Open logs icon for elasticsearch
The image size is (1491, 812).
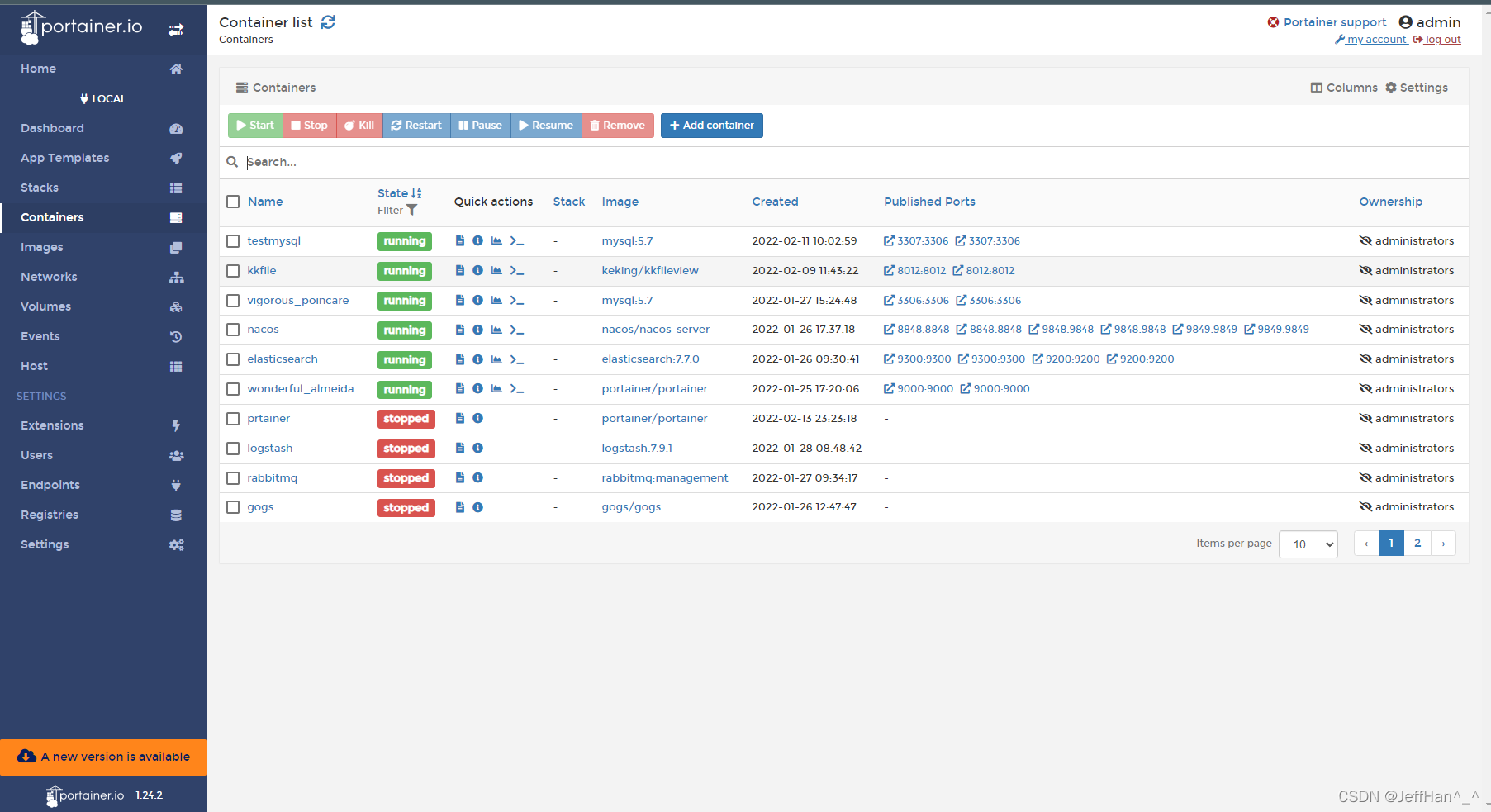tap(460, 359)
